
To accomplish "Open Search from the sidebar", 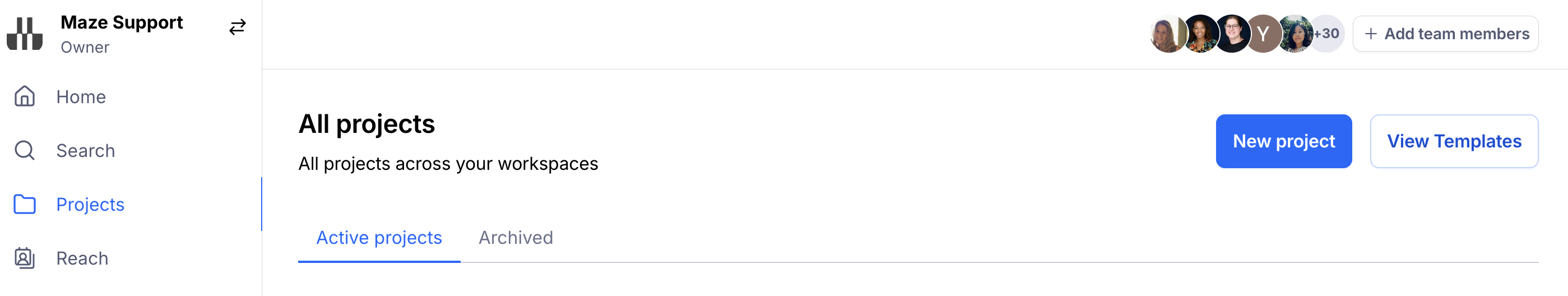I will [x=85, y=151].
